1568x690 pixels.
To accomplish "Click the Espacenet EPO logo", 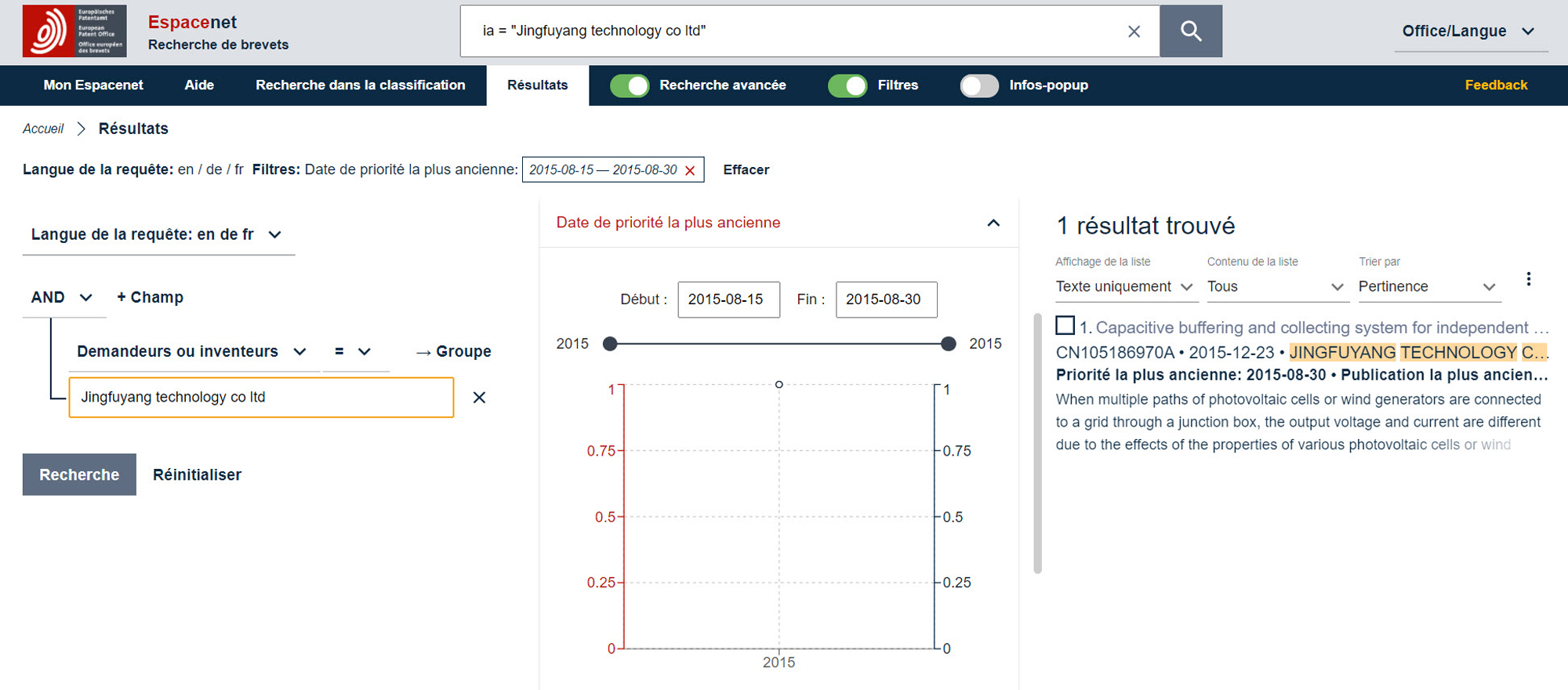I will 74,31.
